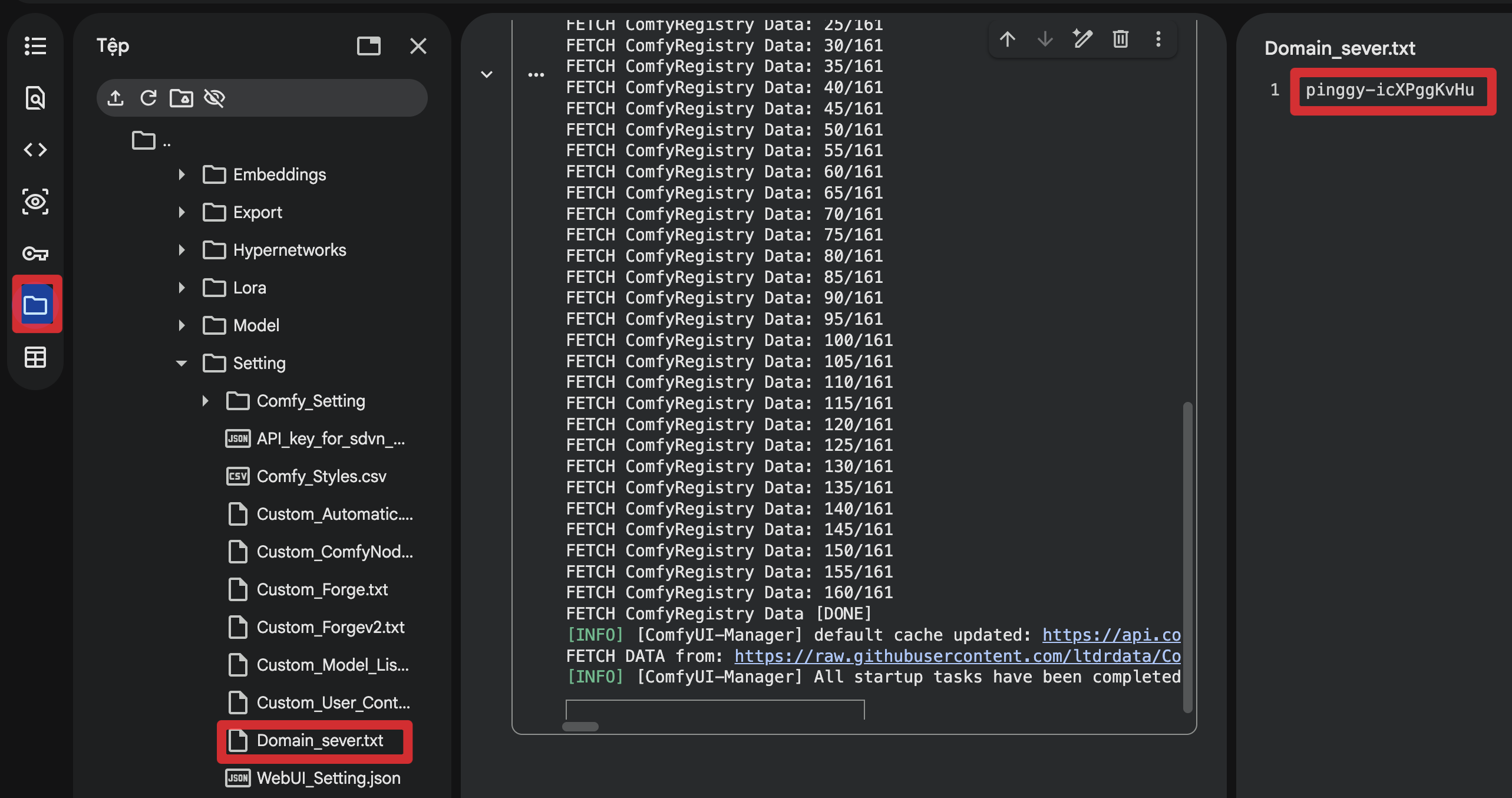
Task: Select the Hypernetworks folder name
Action: point(289,250)
